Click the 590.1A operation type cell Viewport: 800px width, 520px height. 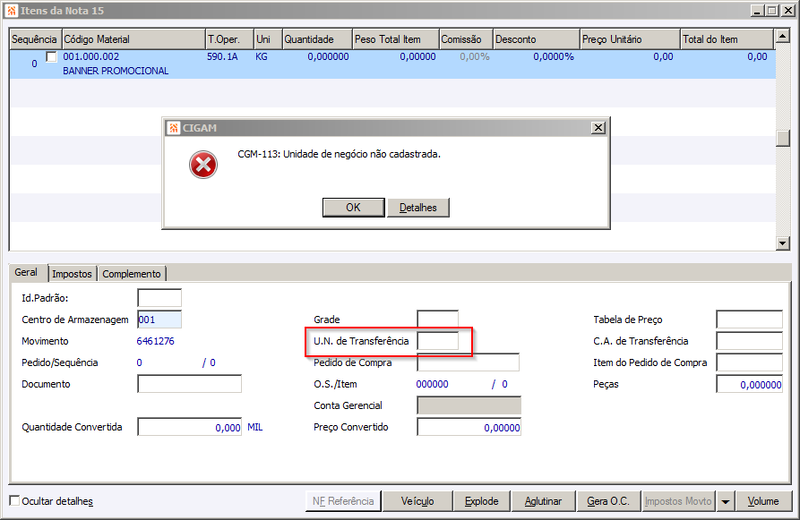click(x=222, y=57)
